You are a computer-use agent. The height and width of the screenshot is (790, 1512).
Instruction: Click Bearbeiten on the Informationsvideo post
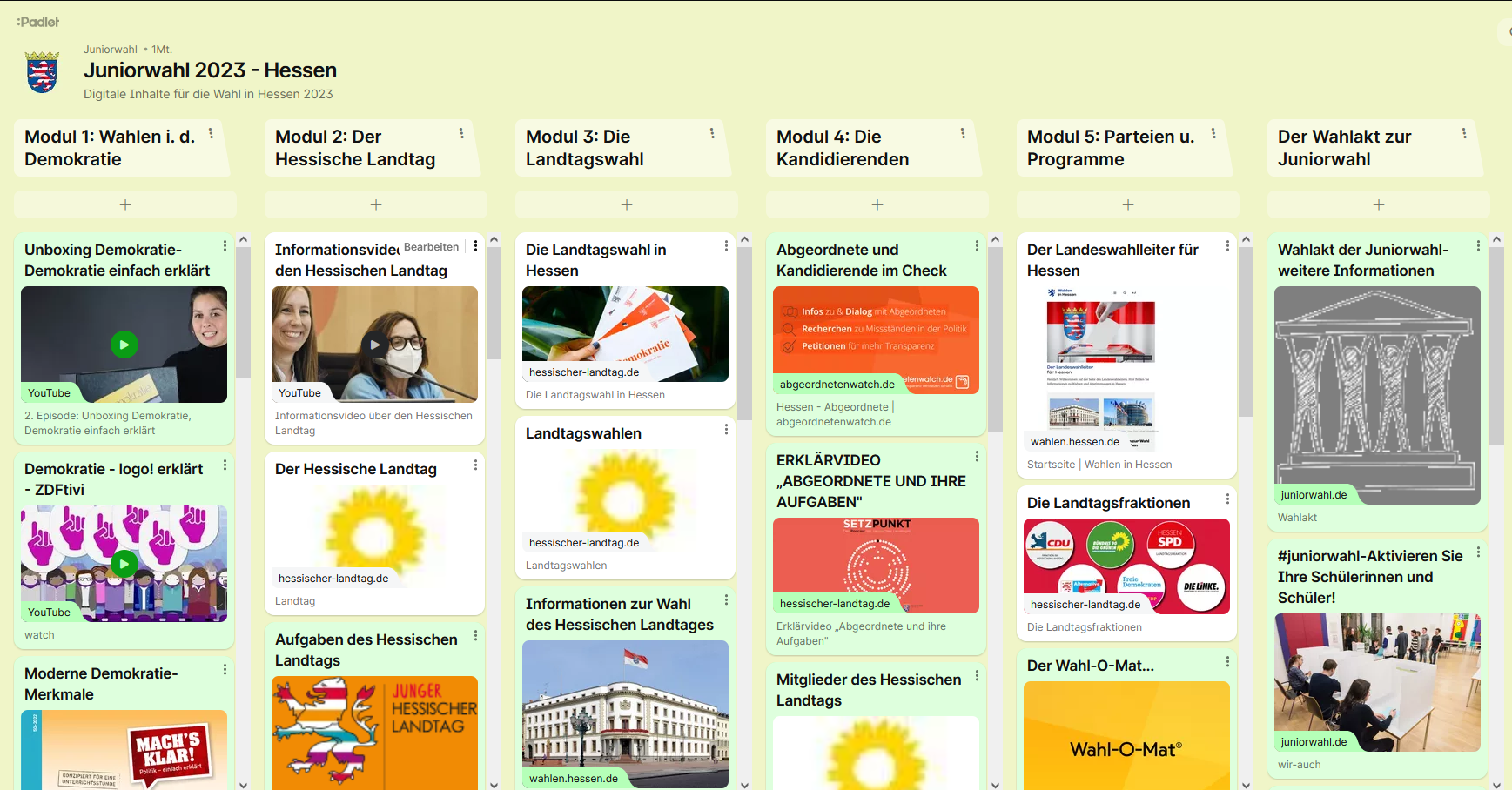tap(431, 247)
